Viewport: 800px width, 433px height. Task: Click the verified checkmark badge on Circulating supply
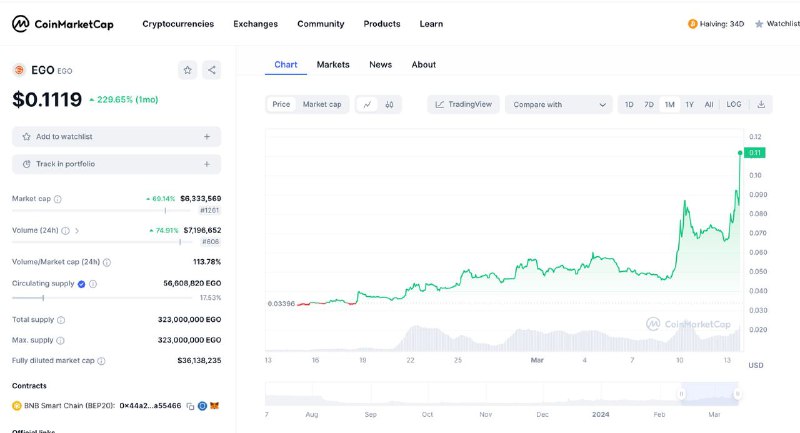(x=81, y=284)
